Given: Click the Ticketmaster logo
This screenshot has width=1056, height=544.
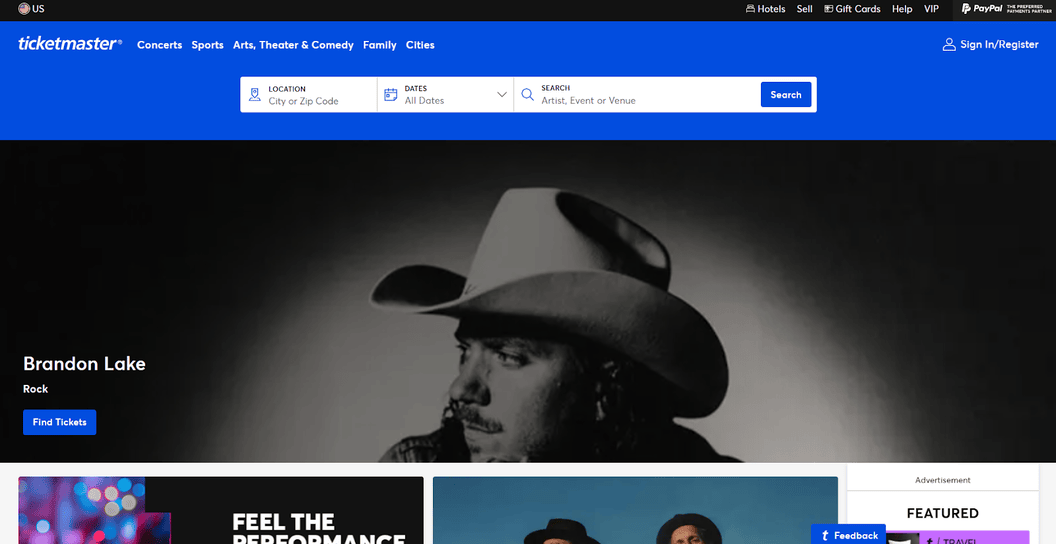Looking at the screenshot, I should pos(70,44).
